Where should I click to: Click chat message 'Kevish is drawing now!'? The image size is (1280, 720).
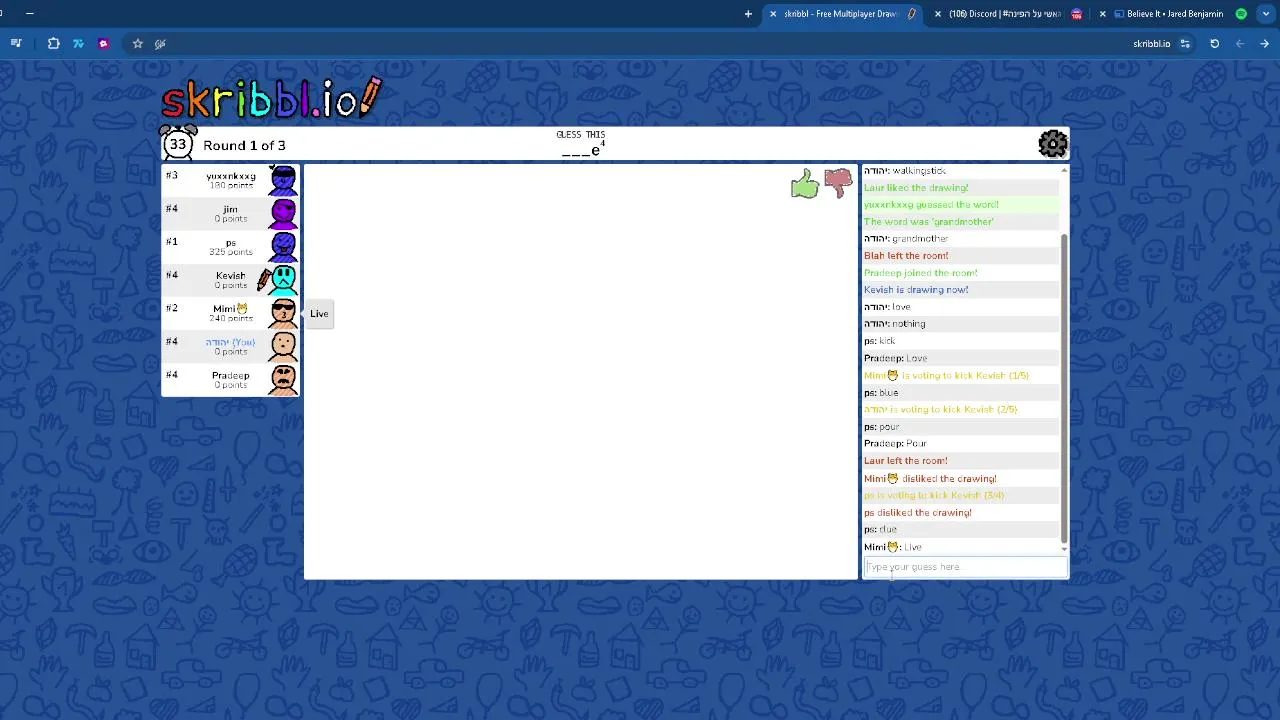pyautogui.click(x=916, y=290)
